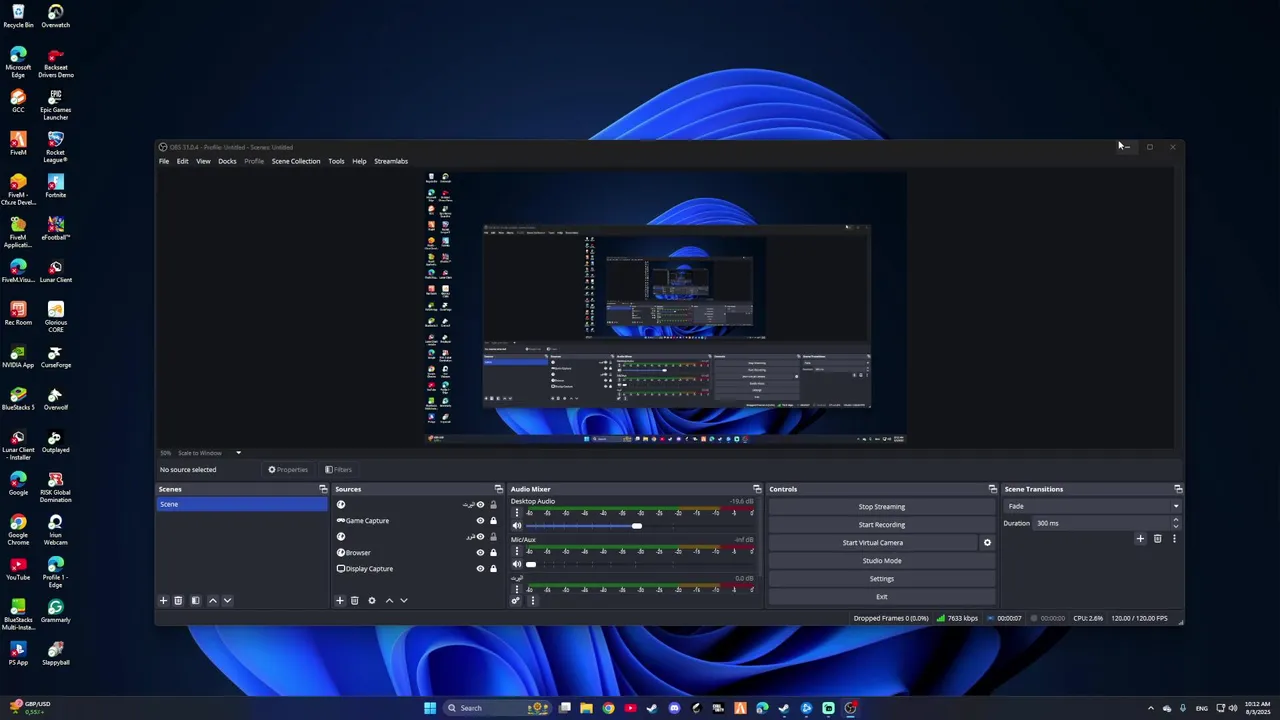Image resolution: width=1280 pixels, height=720 pixels.
Task: Undock the Audio Mixer panel
Action: click(x=757, y=489)
